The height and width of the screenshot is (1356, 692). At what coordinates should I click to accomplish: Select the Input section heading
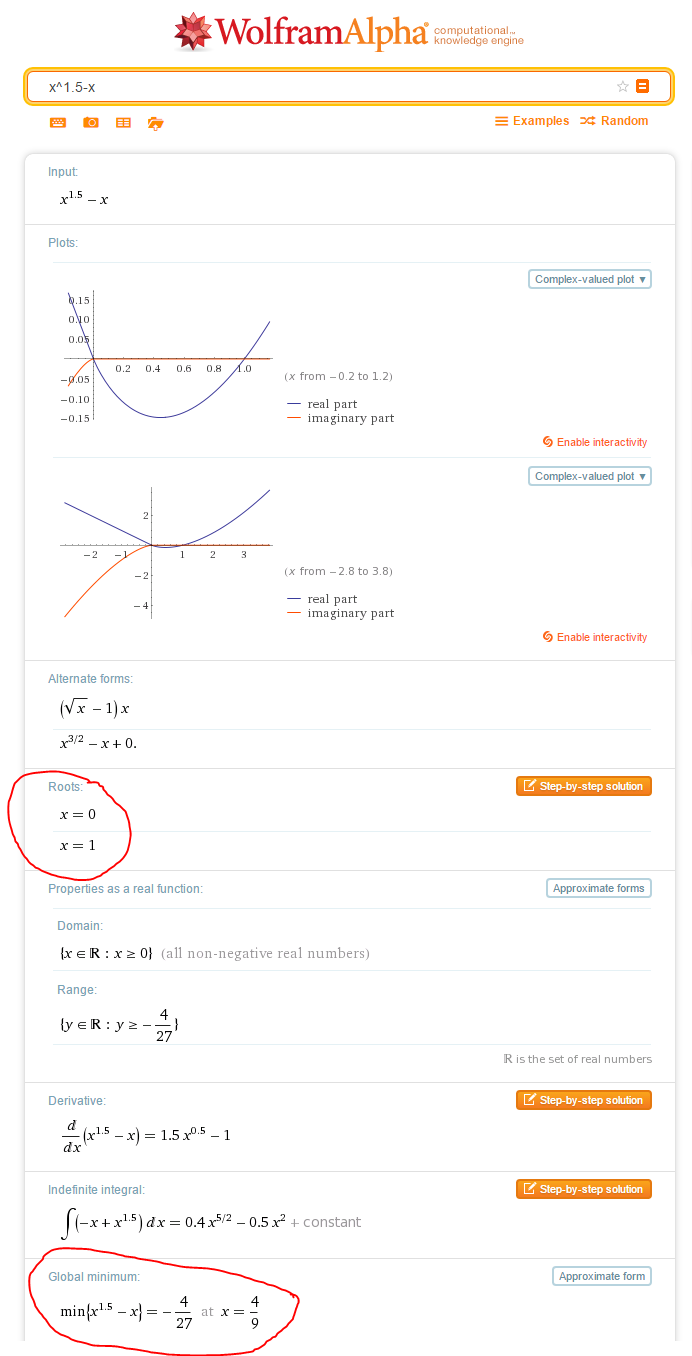click(x=61, y=171)
